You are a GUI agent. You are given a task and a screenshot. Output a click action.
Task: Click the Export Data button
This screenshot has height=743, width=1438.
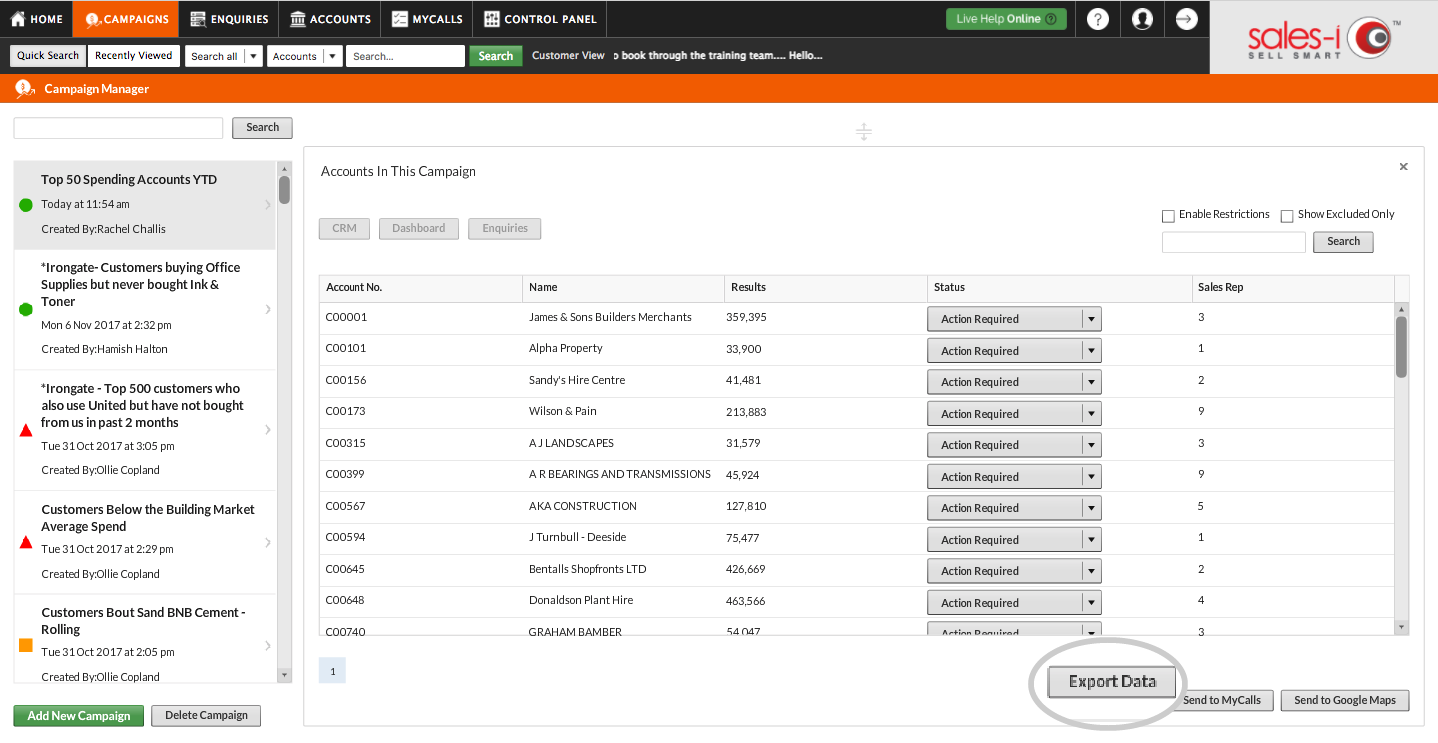pos(1112,682)
